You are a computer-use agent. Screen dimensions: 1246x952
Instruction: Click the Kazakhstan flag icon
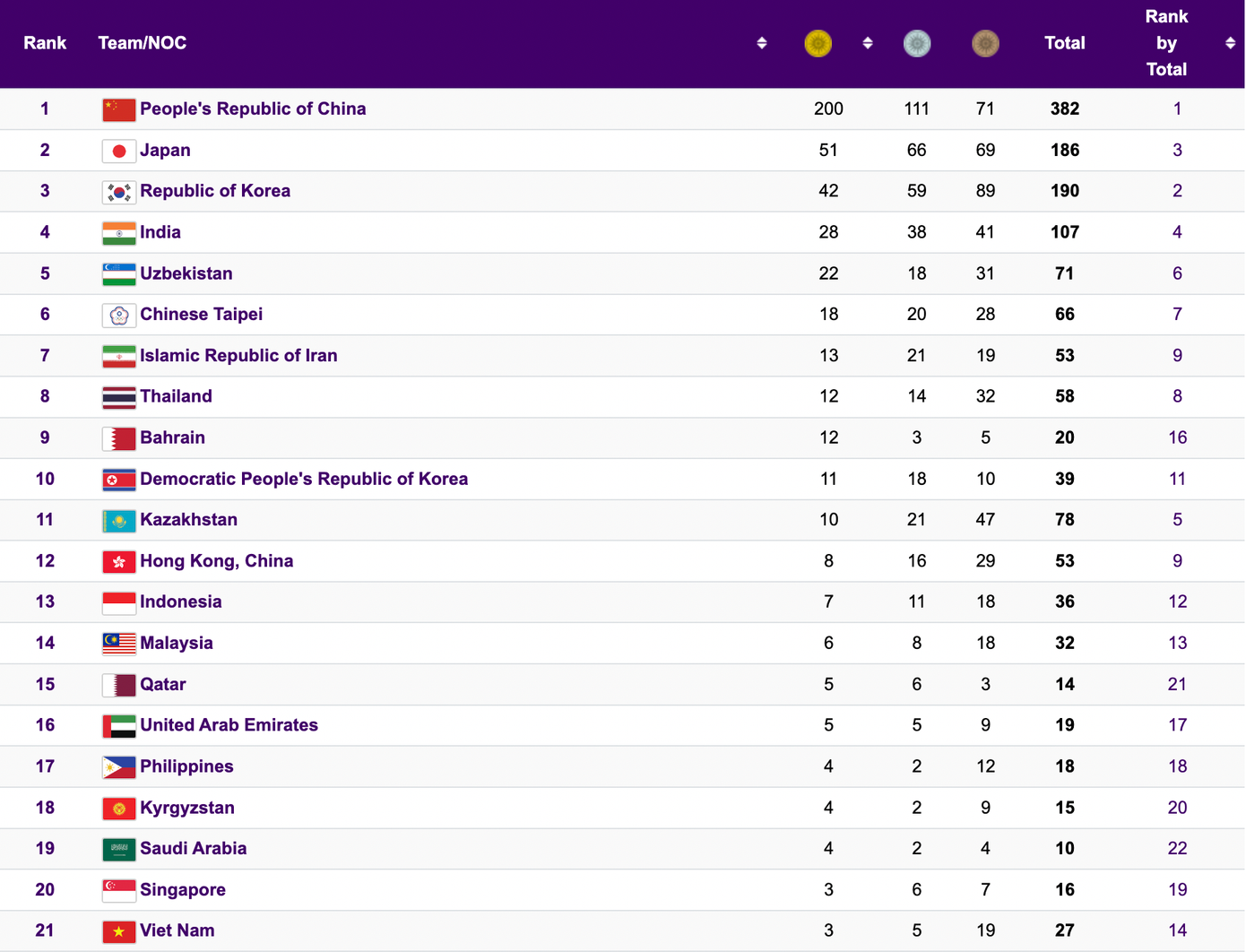coord(119,521)
